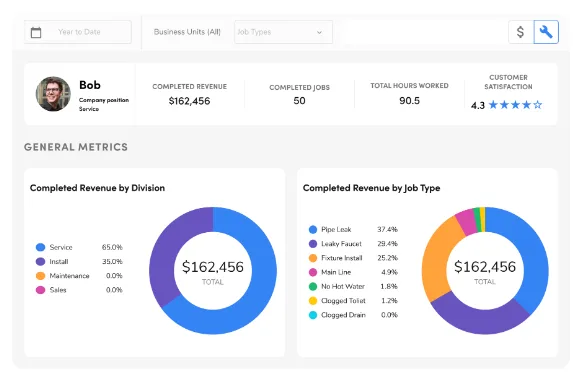Click the Clogged Drain legend label

tap(343, 315)
